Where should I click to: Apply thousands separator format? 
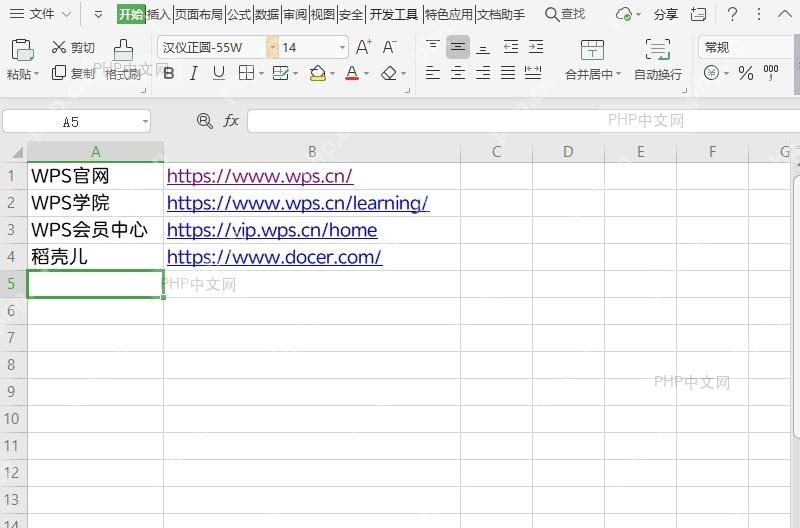[x=770, y=73]
